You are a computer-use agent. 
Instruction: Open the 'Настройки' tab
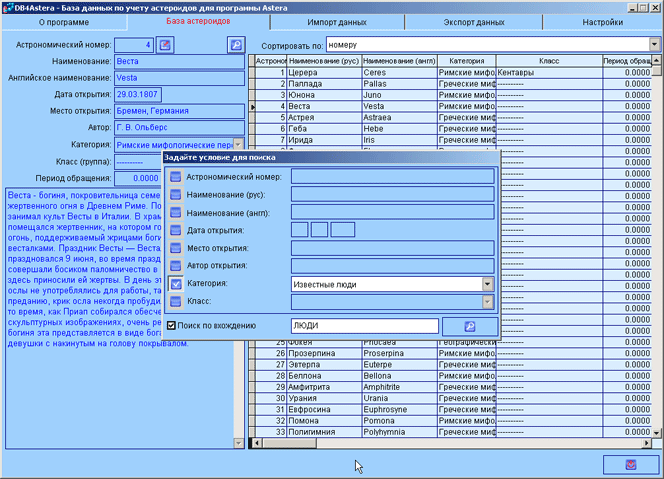pos(602,21)
